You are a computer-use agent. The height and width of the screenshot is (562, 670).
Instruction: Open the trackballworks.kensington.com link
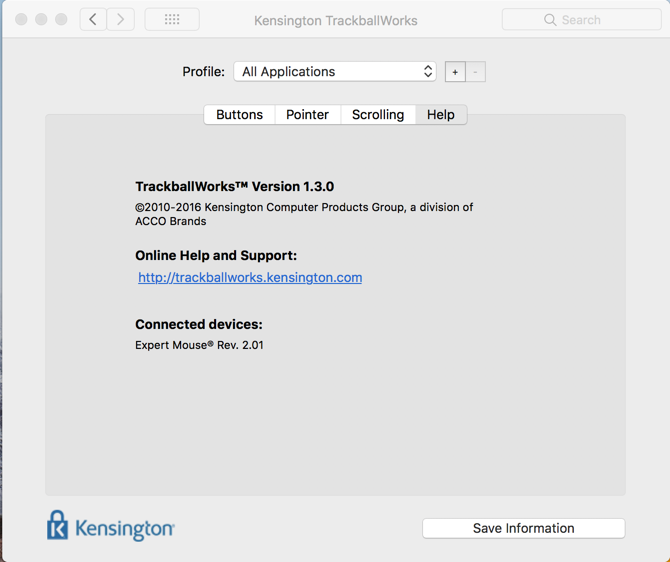(x=250, y=277)
